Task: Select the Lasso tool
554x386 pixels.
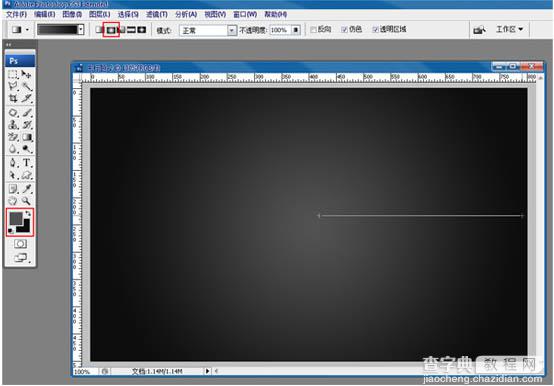Action: click(13, 86)
